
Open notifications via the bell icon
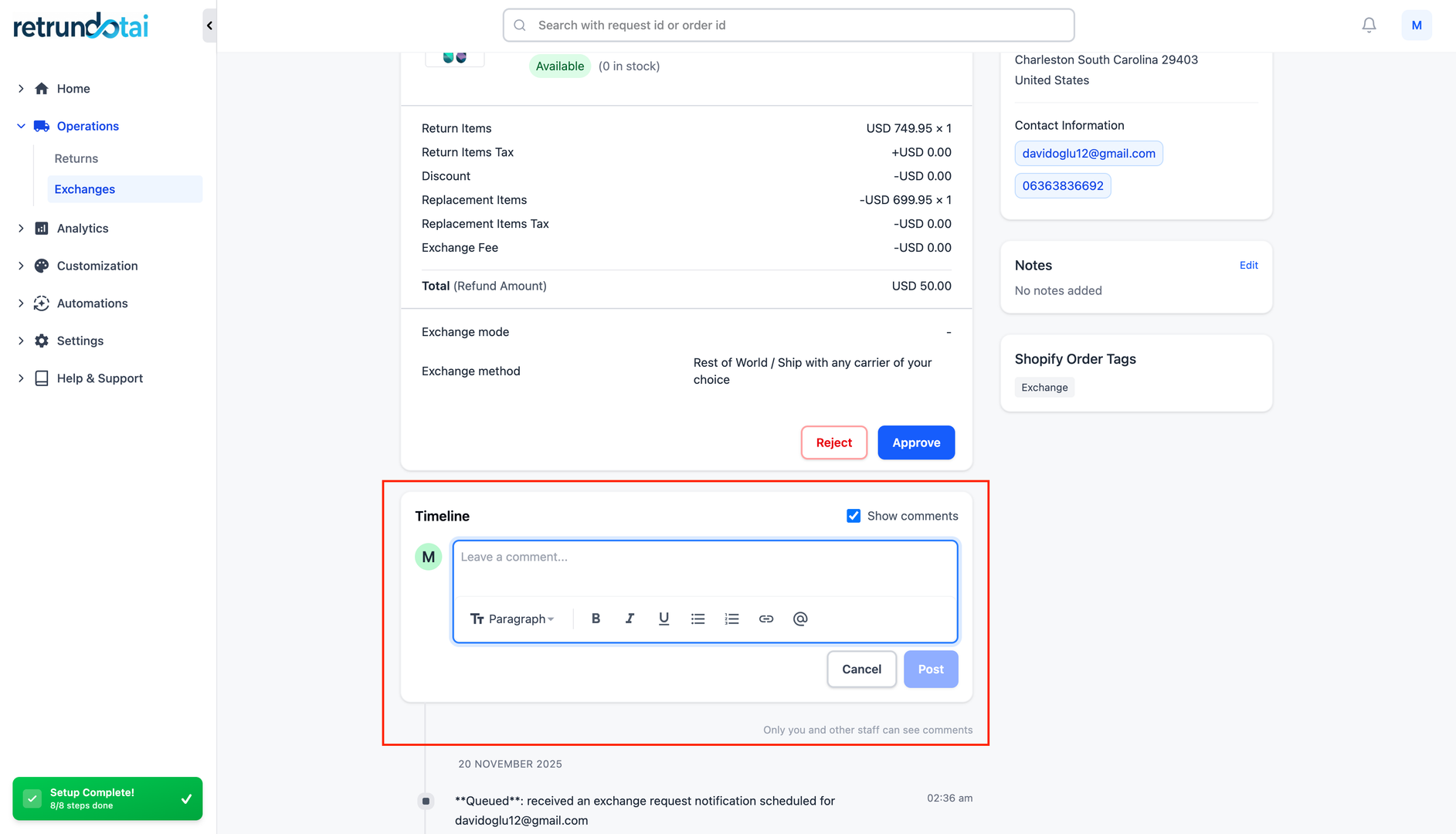[x=1369, y=25]
